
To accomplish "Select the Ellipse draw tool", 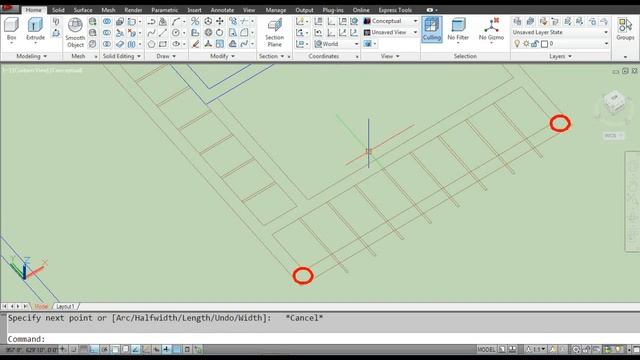I will (176, 44).
